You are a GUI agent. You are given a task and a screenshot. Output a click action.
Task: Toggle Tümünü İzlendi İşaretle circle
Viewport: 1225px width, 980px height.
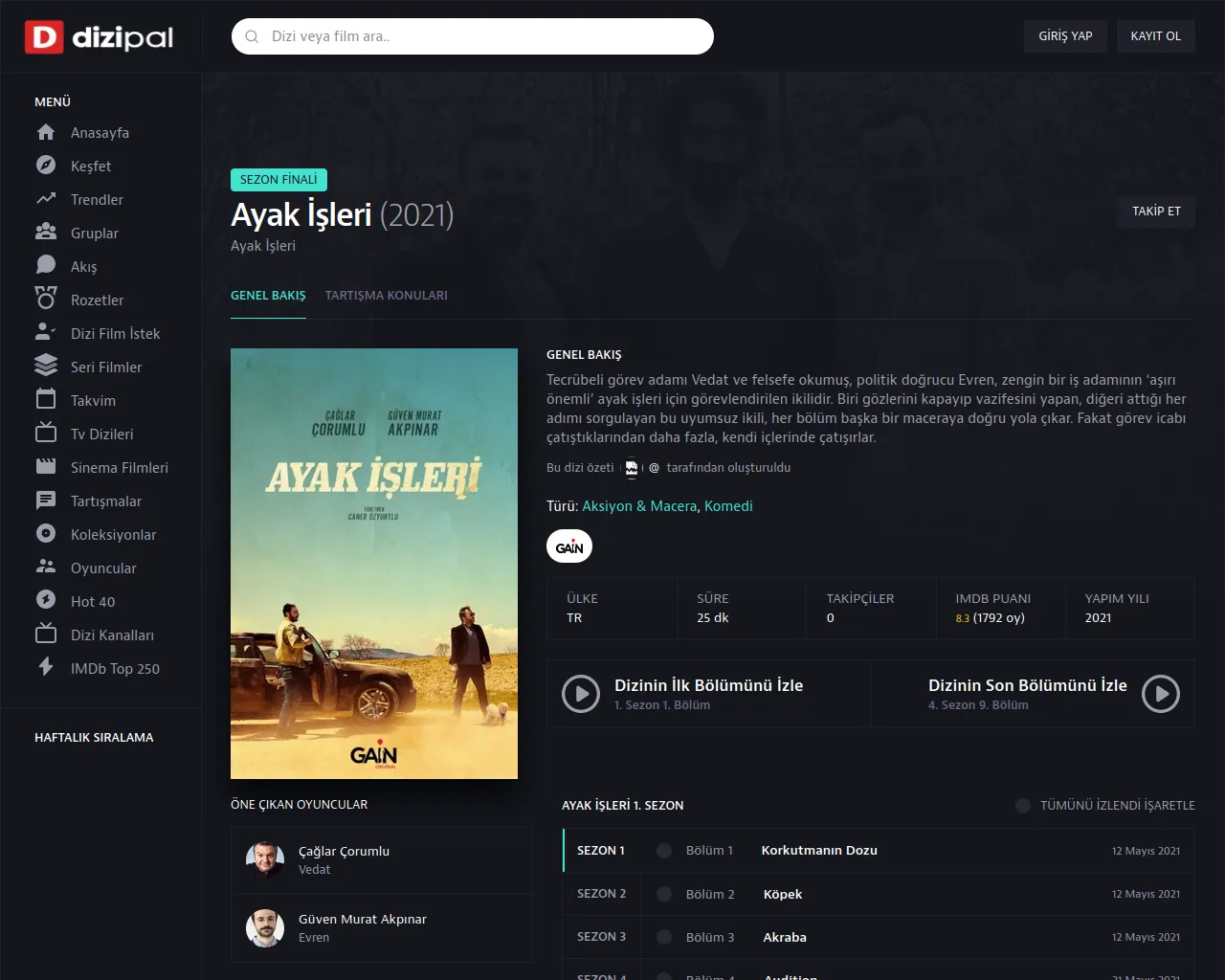point(1023,806)
